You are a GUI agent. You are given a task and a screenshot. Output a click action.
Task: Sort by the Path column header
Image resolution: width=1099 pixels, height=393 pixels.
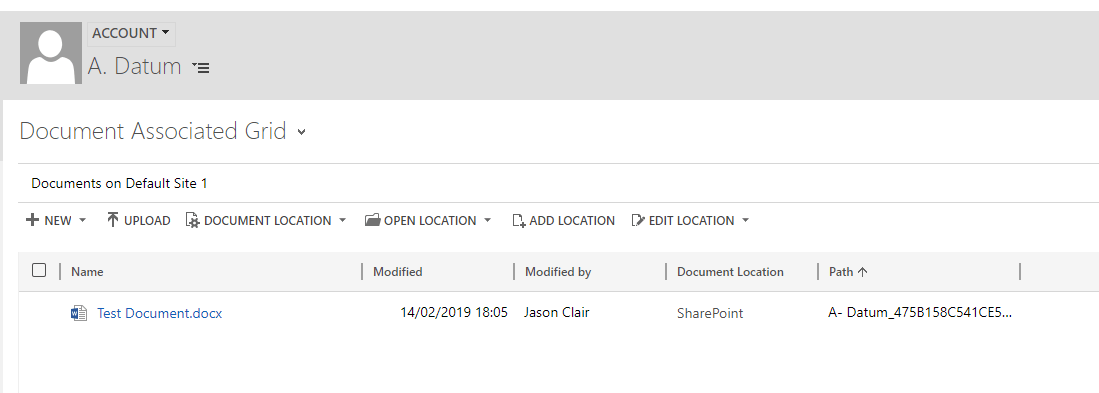pos(848,272)
